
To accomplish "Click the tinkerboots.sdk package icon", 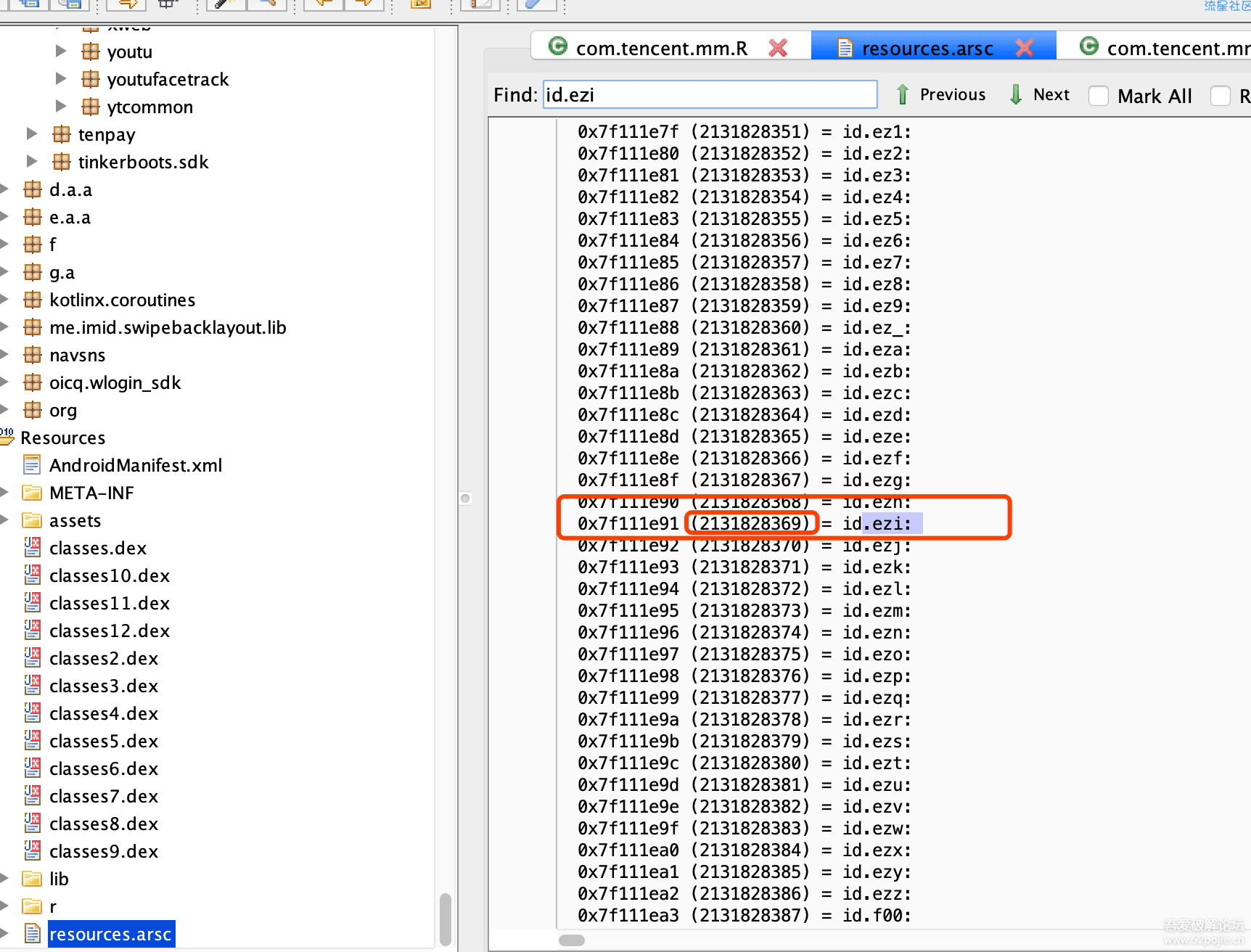I will click(62, 162).
